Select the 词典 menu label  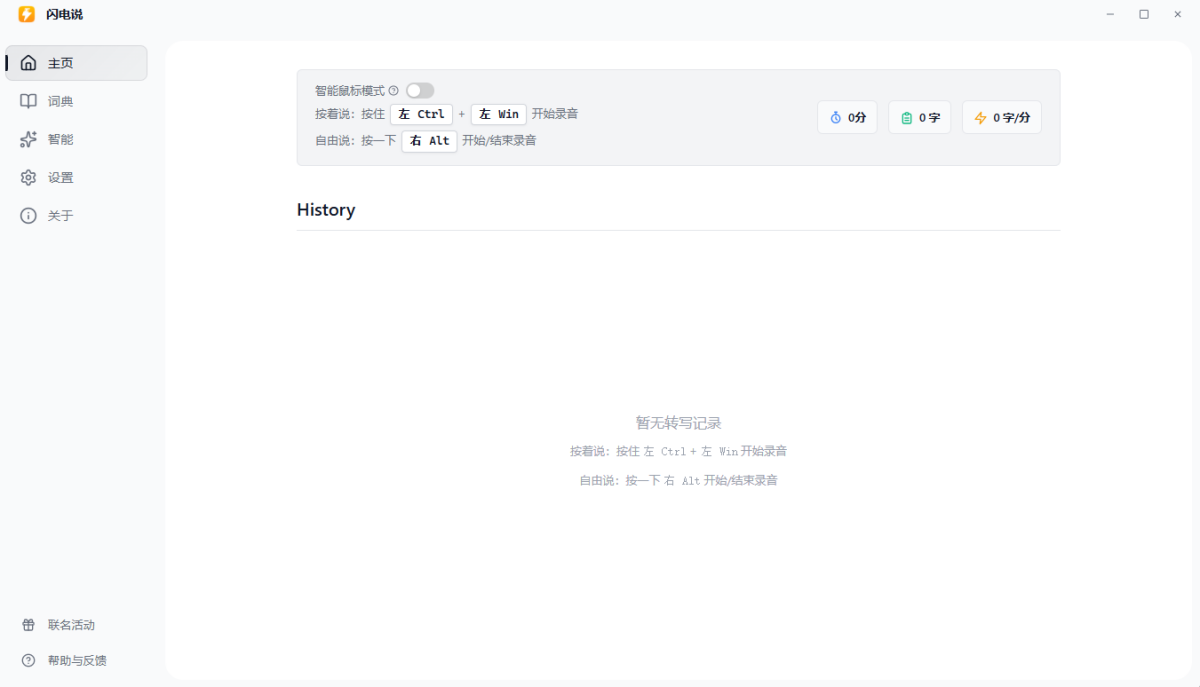coord(61,101)
